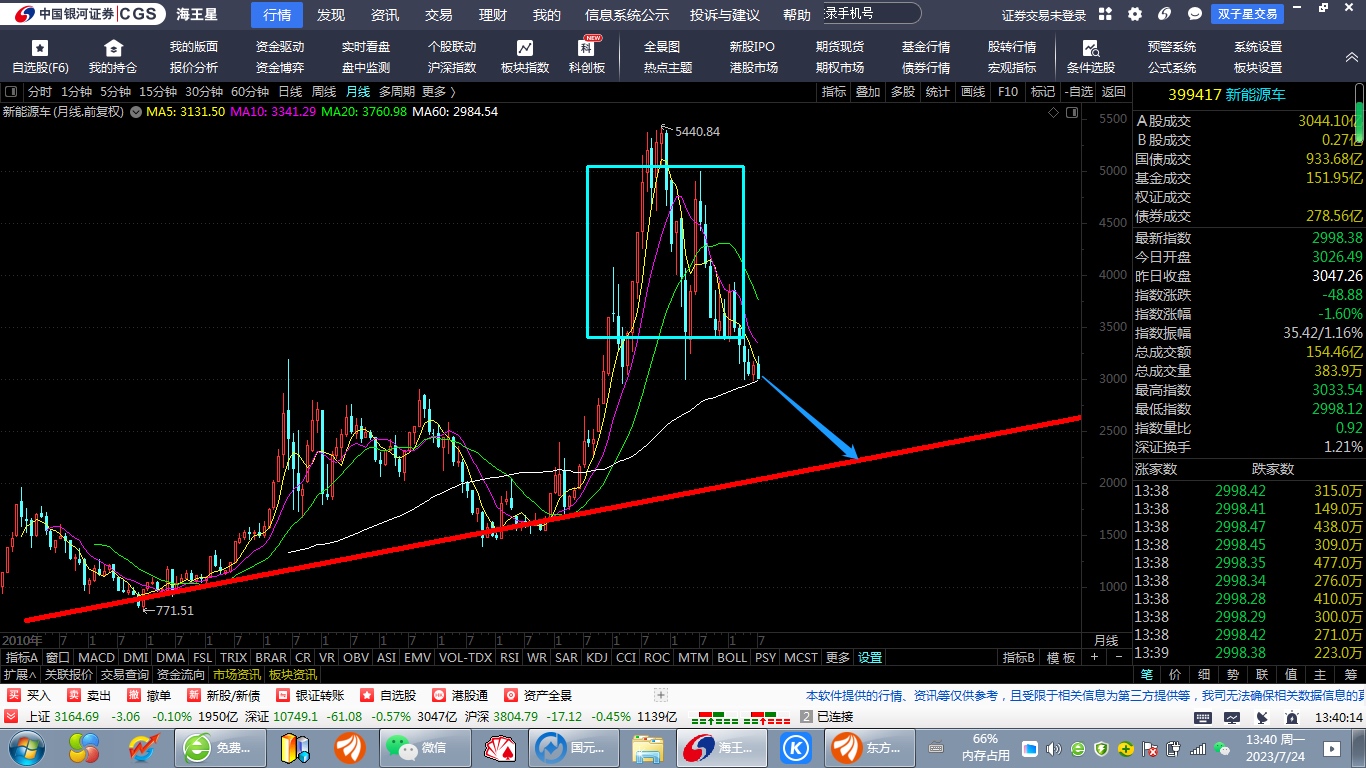The height and width of the screenshot is (768, 1366).
Task: Click the chart zoom-in plus button
Action: [x=1095, y=657]
